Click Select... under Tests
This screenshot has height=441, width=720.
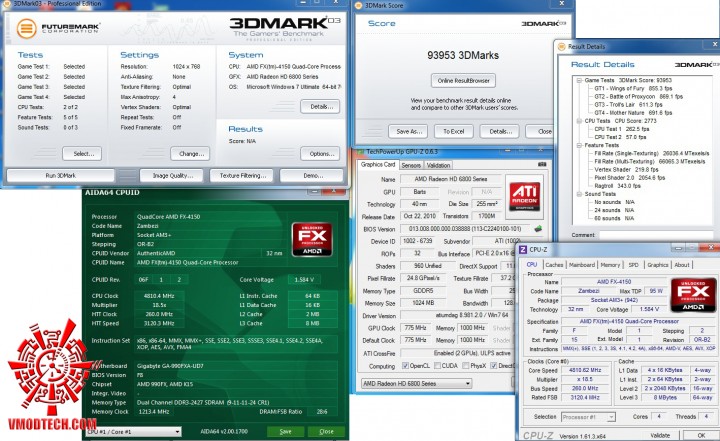[x=82, y=153]
